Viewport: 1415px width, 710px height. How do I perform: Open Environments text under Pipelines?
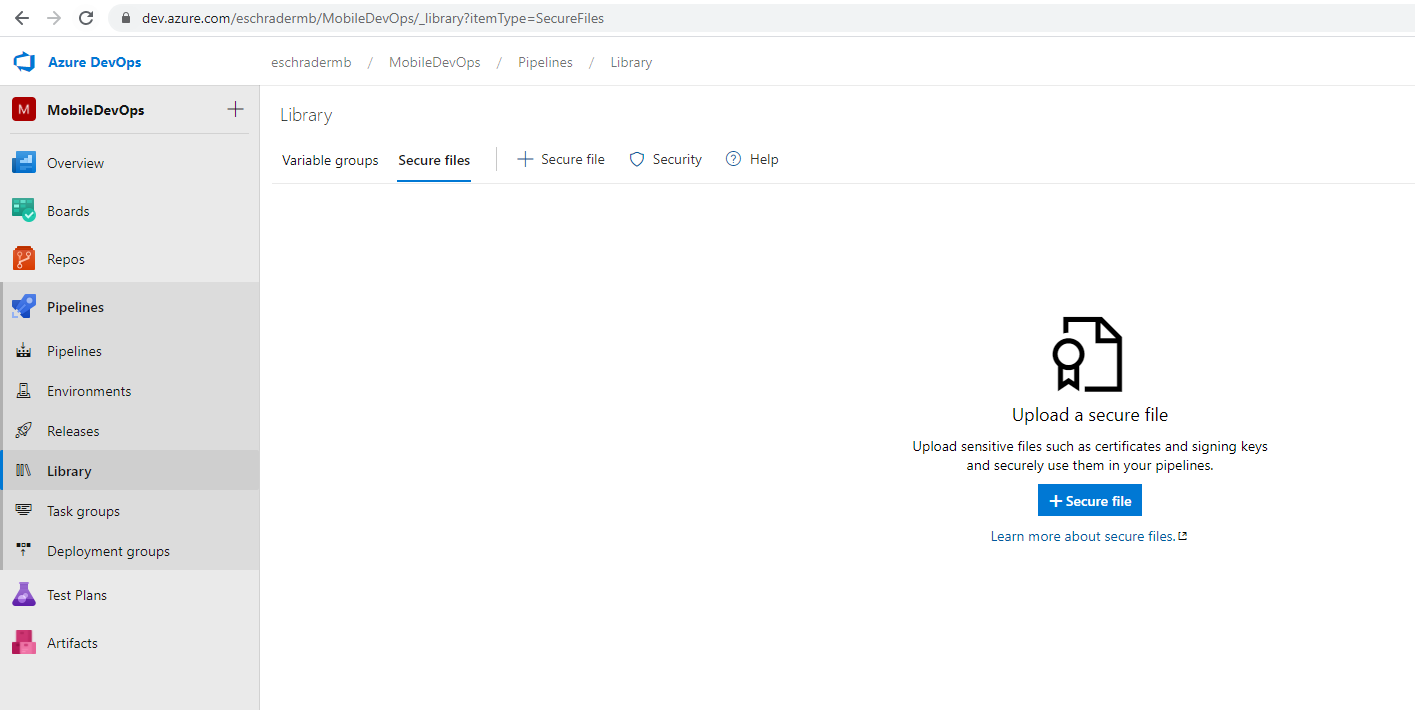[x=89, y=391]
